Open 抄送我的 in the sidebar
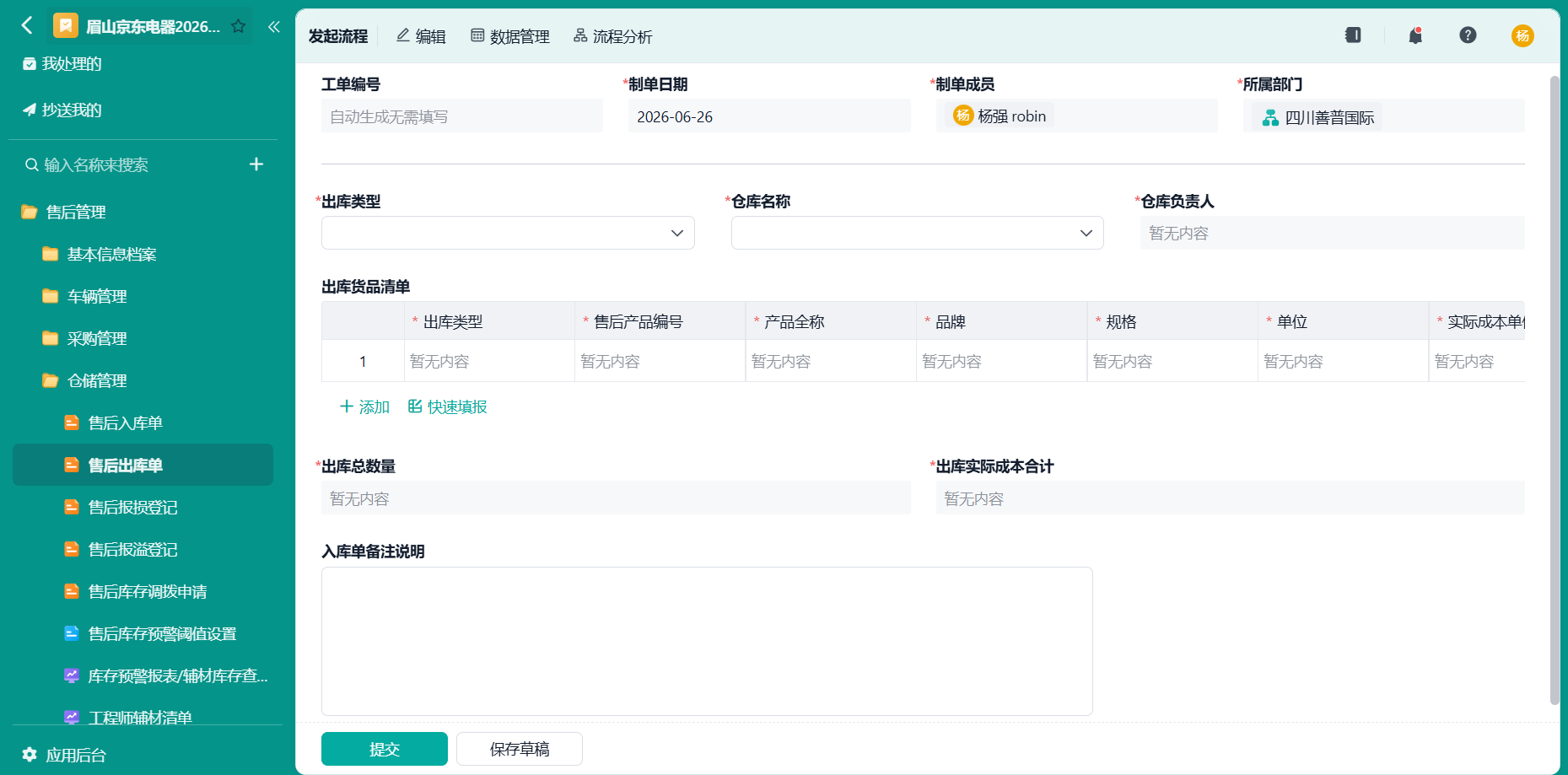 (x=62, y=110)
